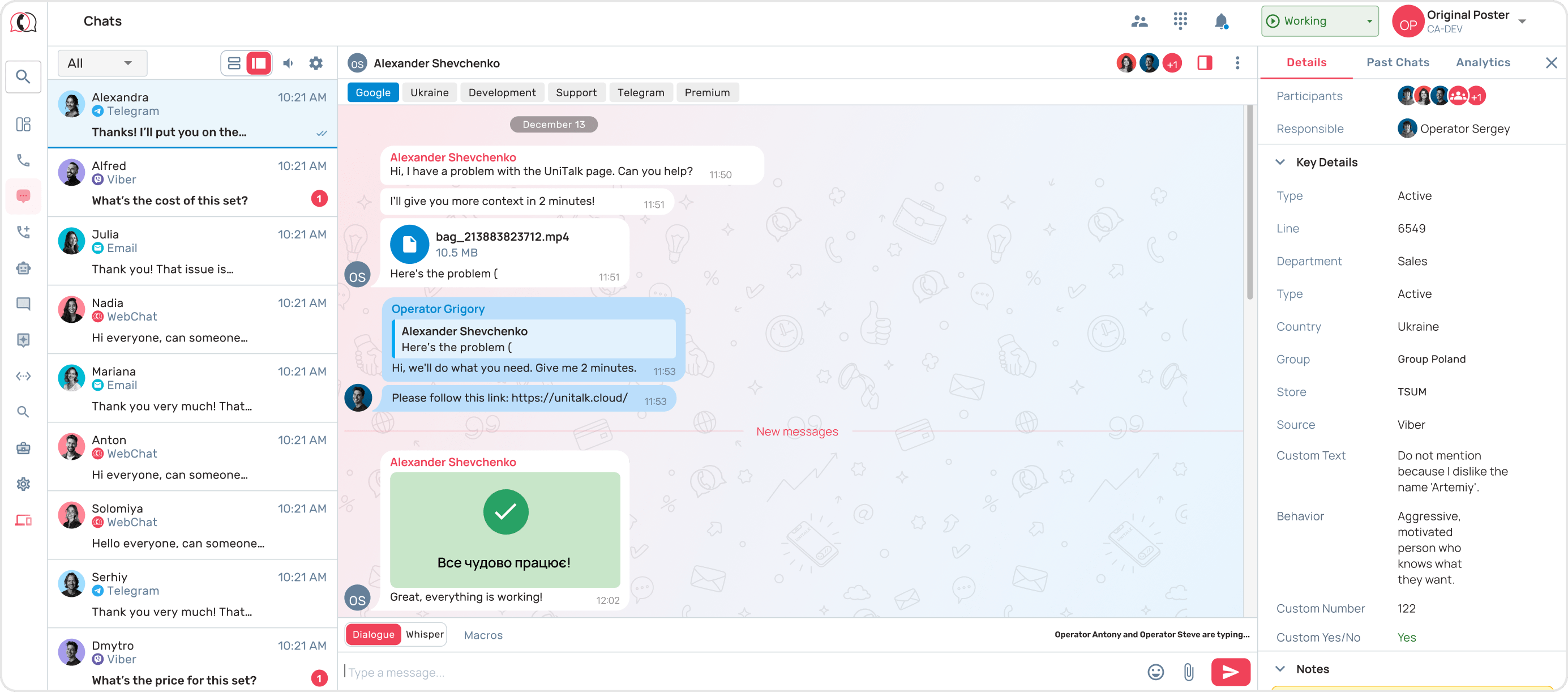Open the unitalk.cloud link in message

[x=568, y=398]
